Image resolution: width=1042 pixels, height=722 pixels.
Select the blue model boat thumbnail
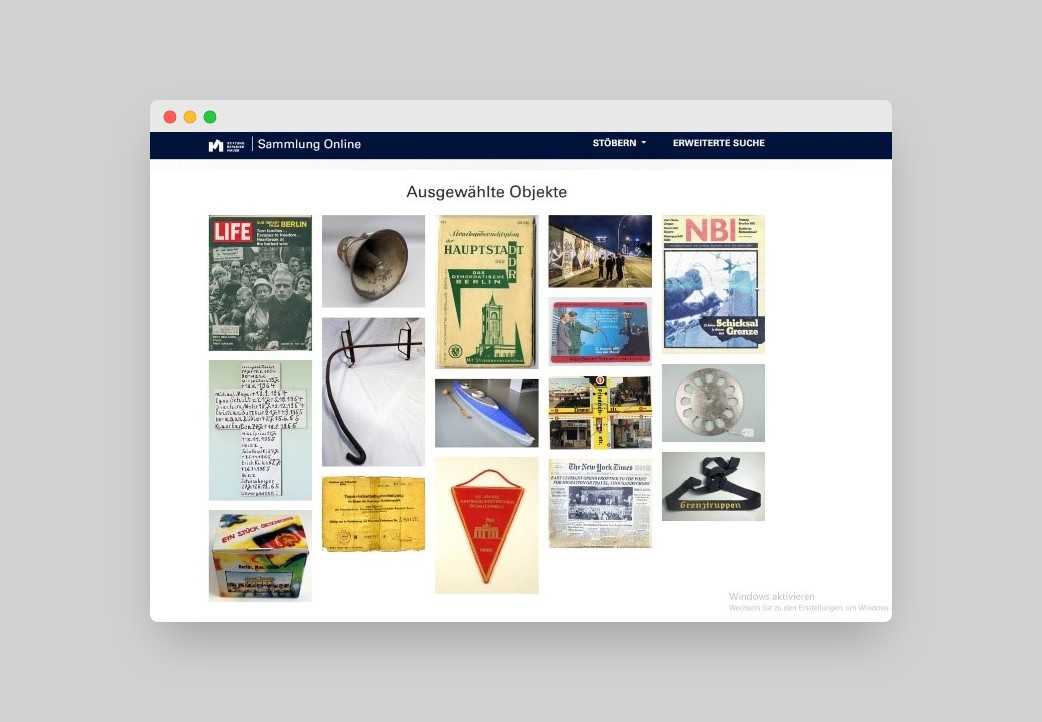486,412
